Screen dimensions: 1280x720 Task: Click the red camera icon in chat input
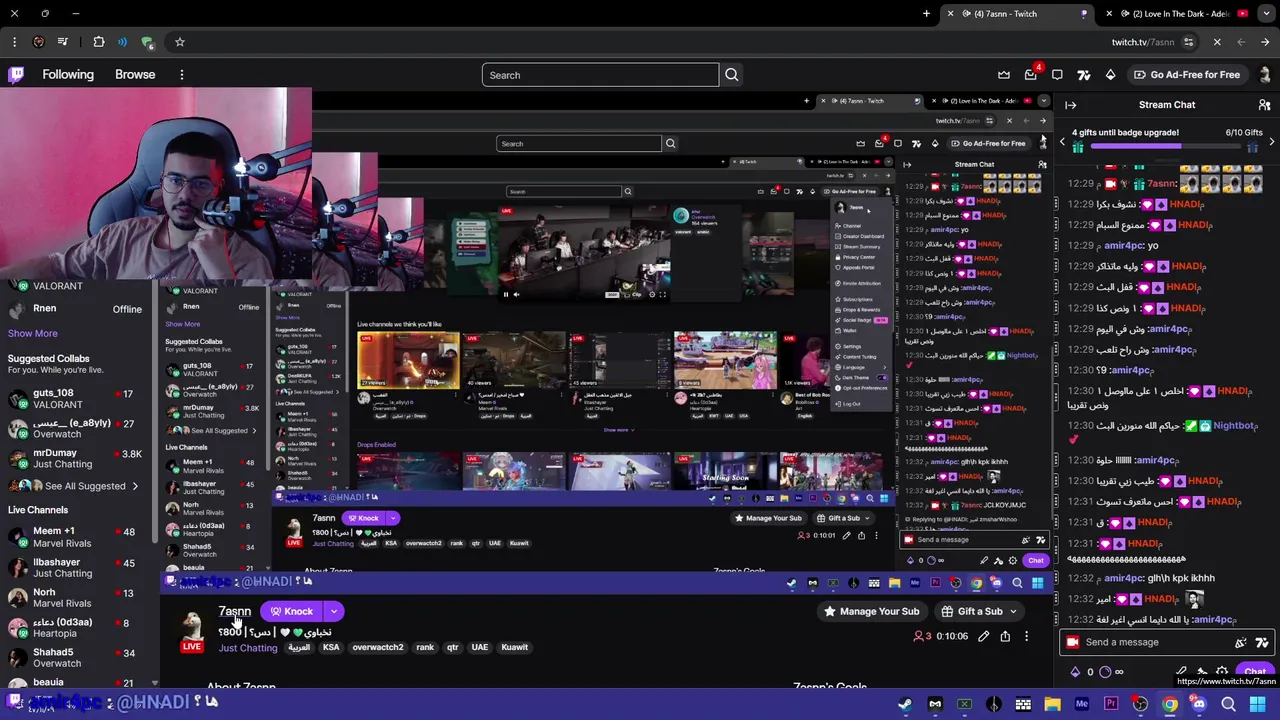1073,643
